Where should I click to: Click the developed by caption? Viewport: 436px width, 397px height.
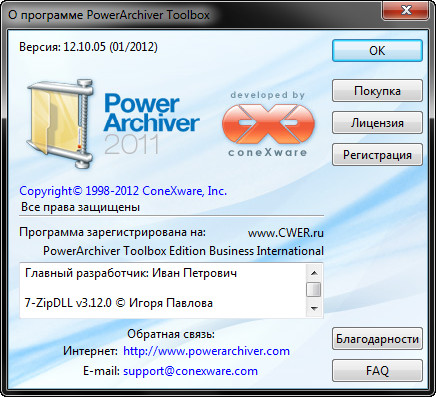coord(268,95)
